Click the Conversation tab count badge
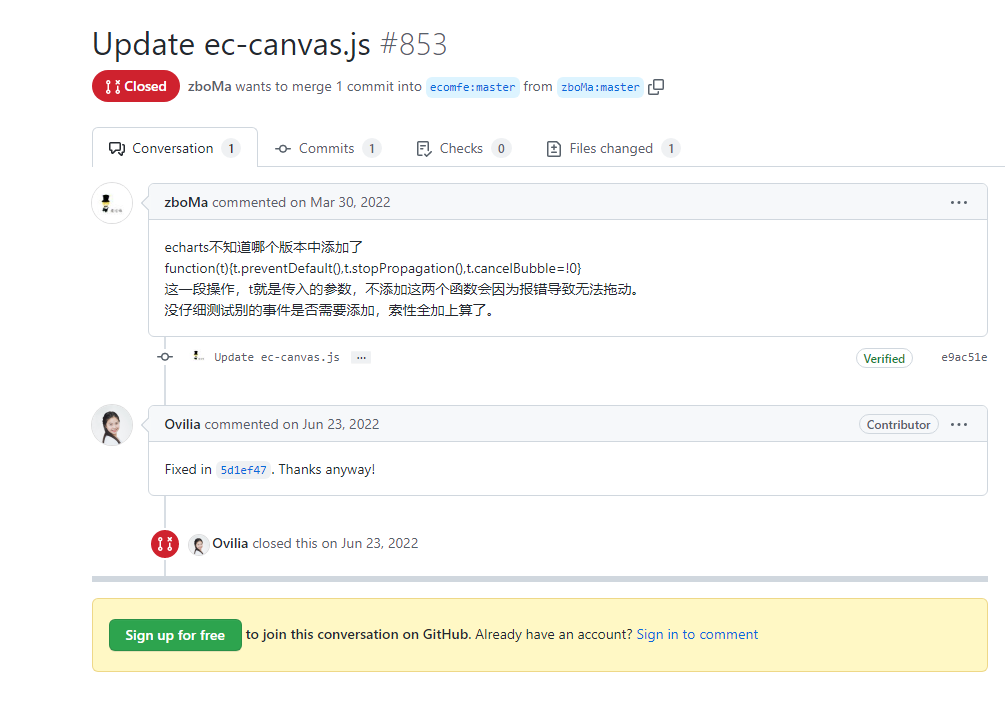This screenshot has height=703, width=1005. (x=231, y=148)
